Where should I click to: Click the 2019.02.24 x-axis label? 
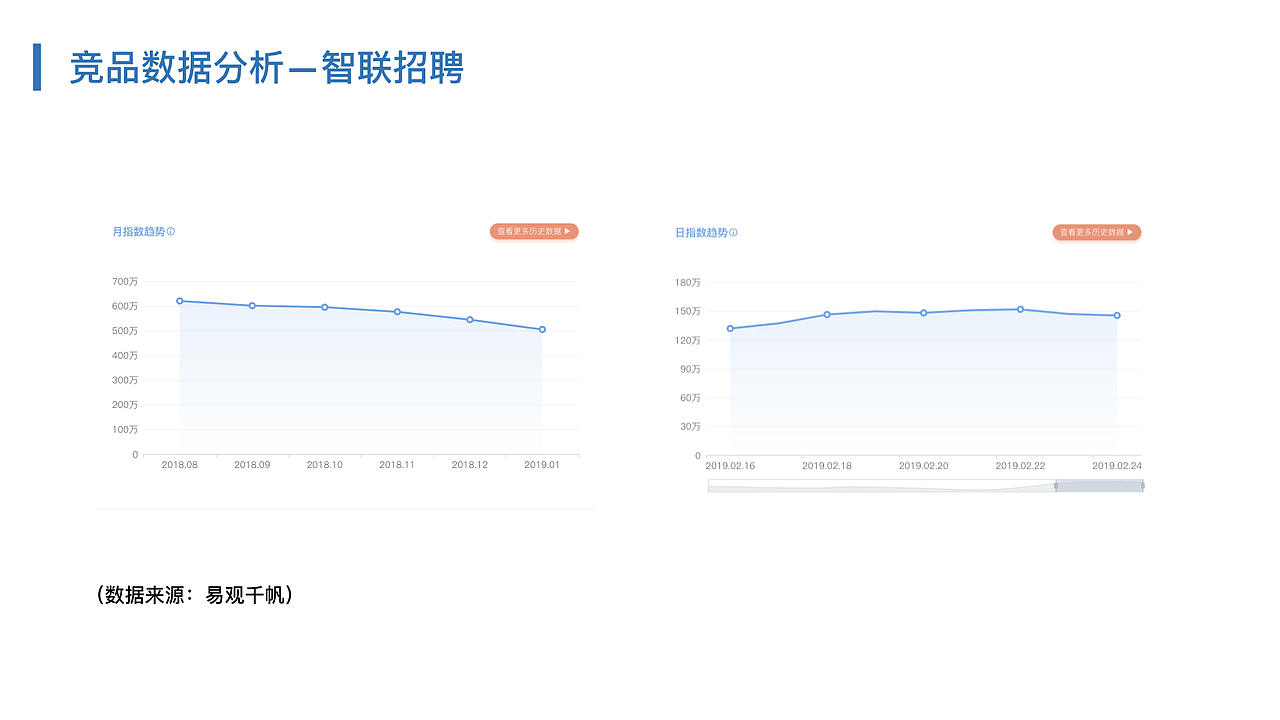[x=1117, y=466]
